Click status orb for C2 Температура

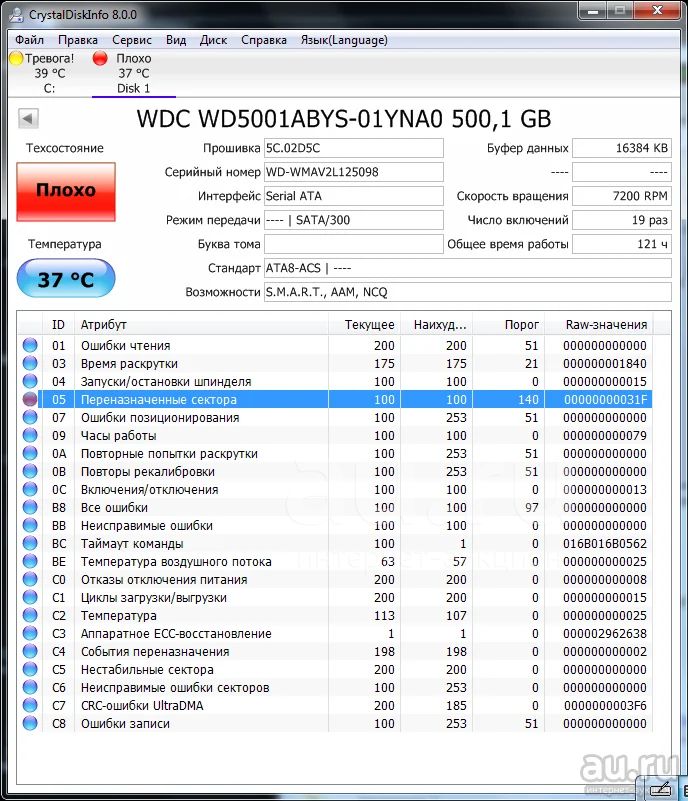pyautogui.click(x=30, y=615)
